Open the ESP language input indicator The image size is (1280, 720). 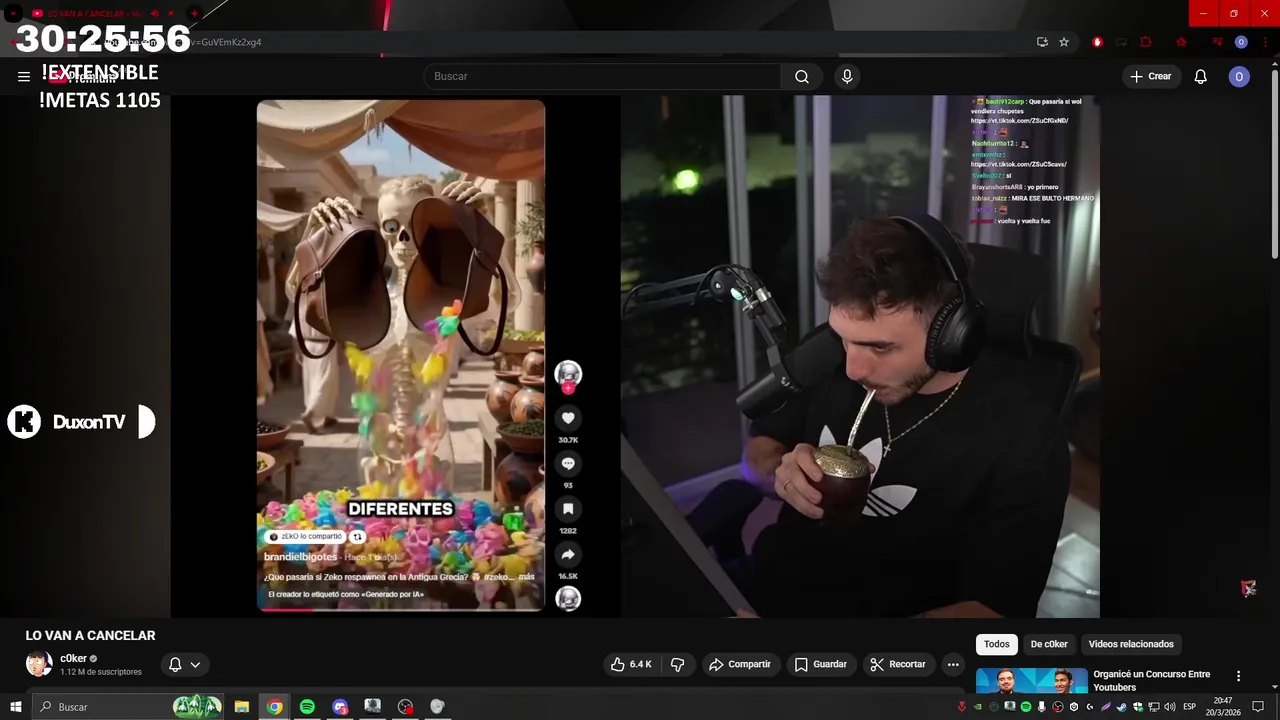(x=1190, y=707)
